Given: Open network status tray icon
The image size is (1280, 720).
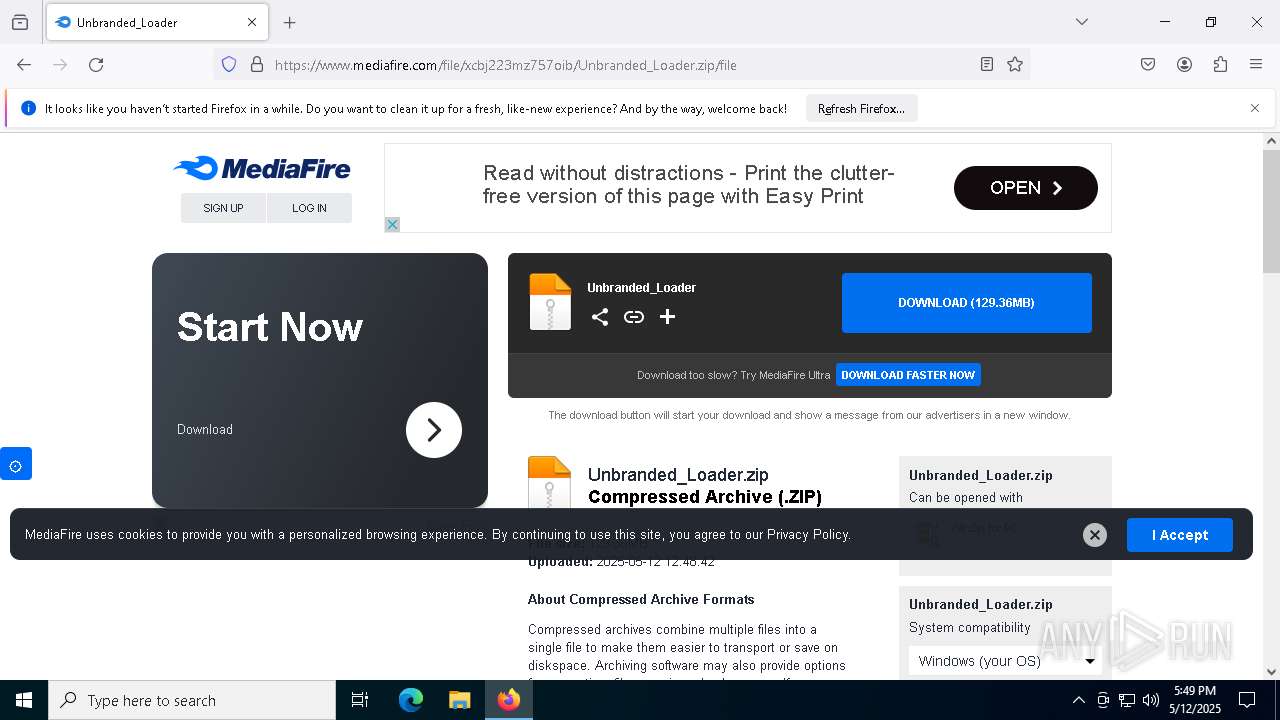Looking at the screenshot, I should (1127, 700).
